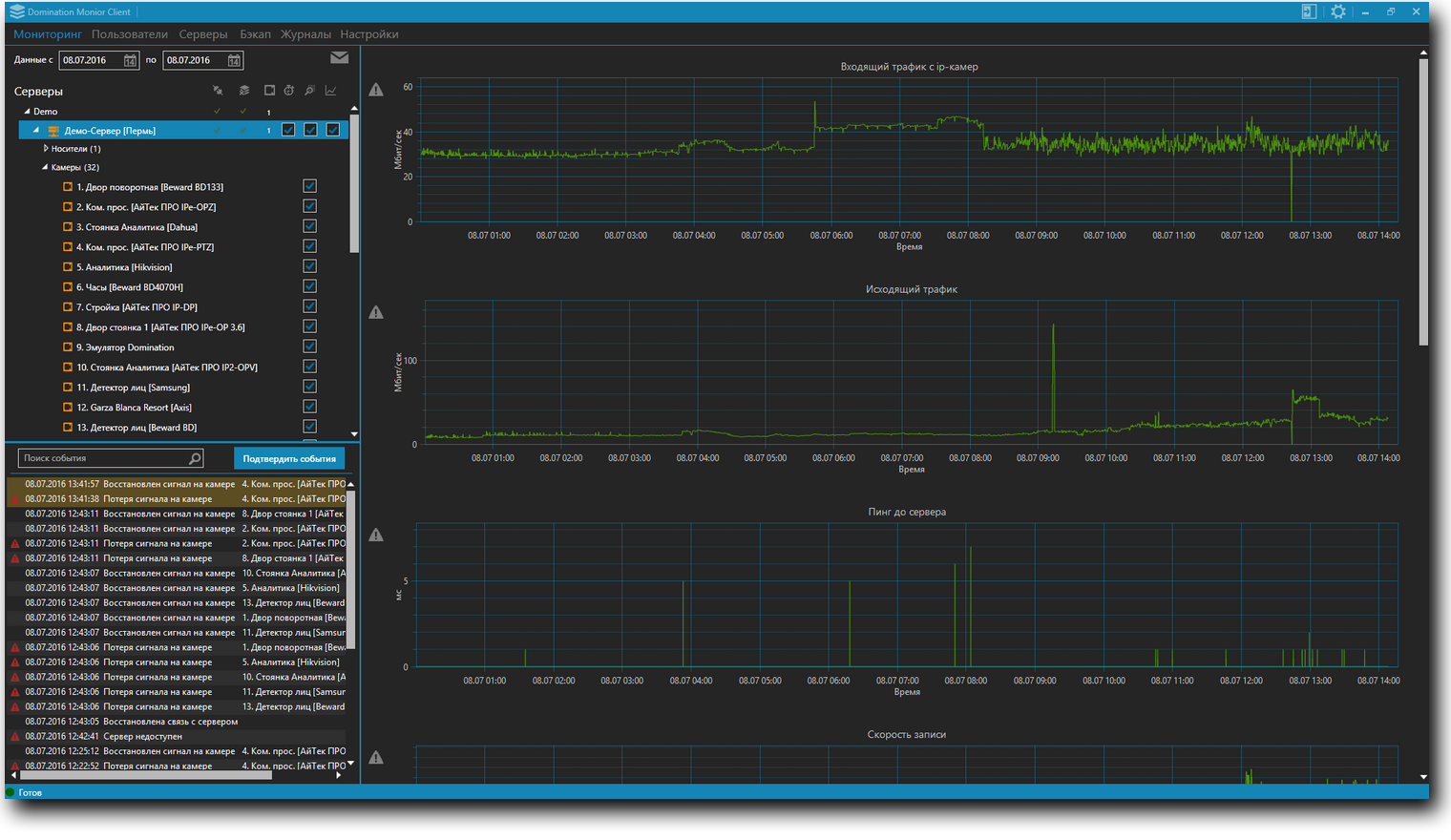The height and width of the screenshot is (840, 1451).
Task: Open the Пользователи tab
Action: 130,34
